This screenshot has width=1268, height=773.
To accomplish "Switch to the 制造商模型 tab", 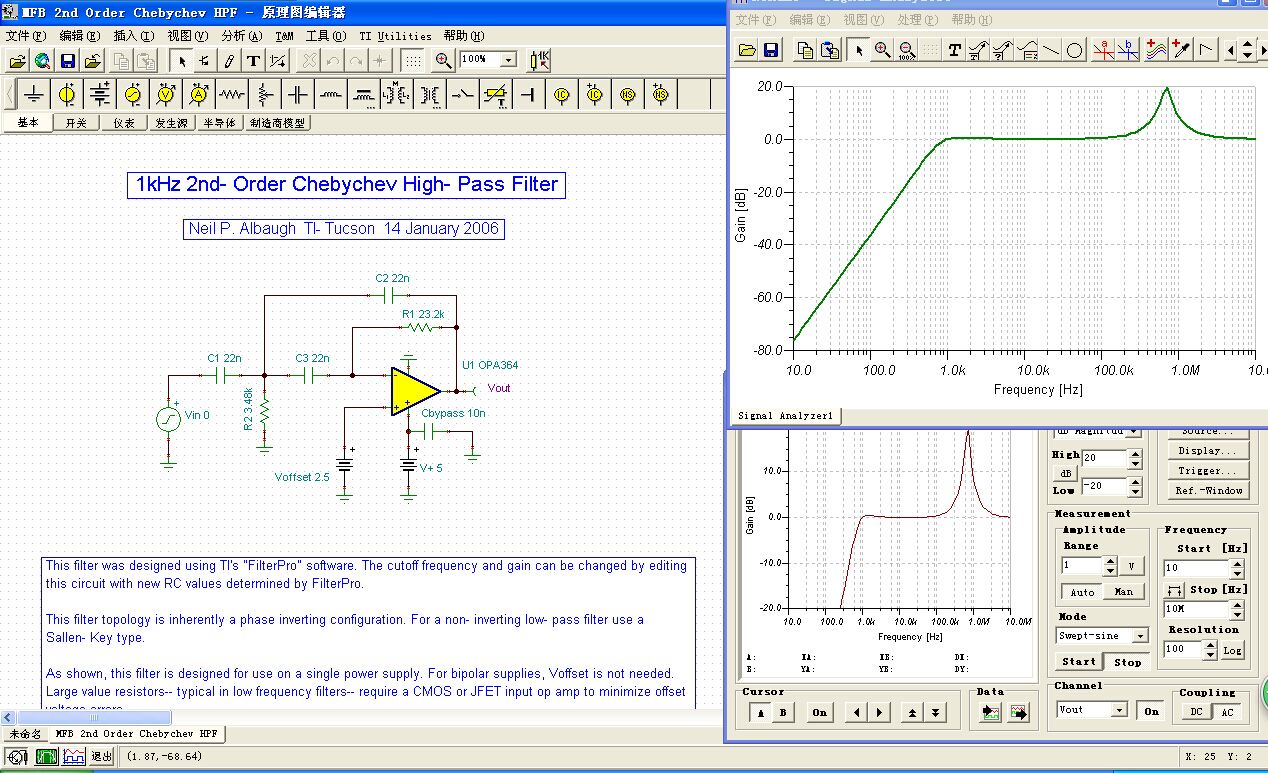I will 278,123.
